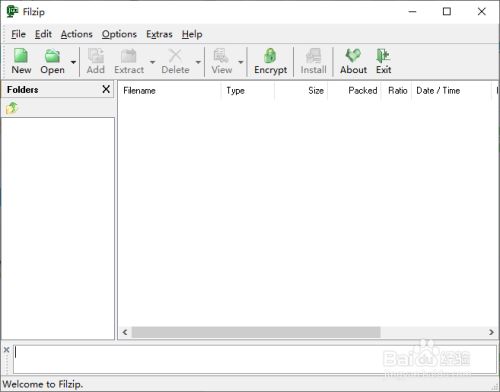Go up one folder level icon
Viewport: 500px width, 392px height.
pos(12,108)
